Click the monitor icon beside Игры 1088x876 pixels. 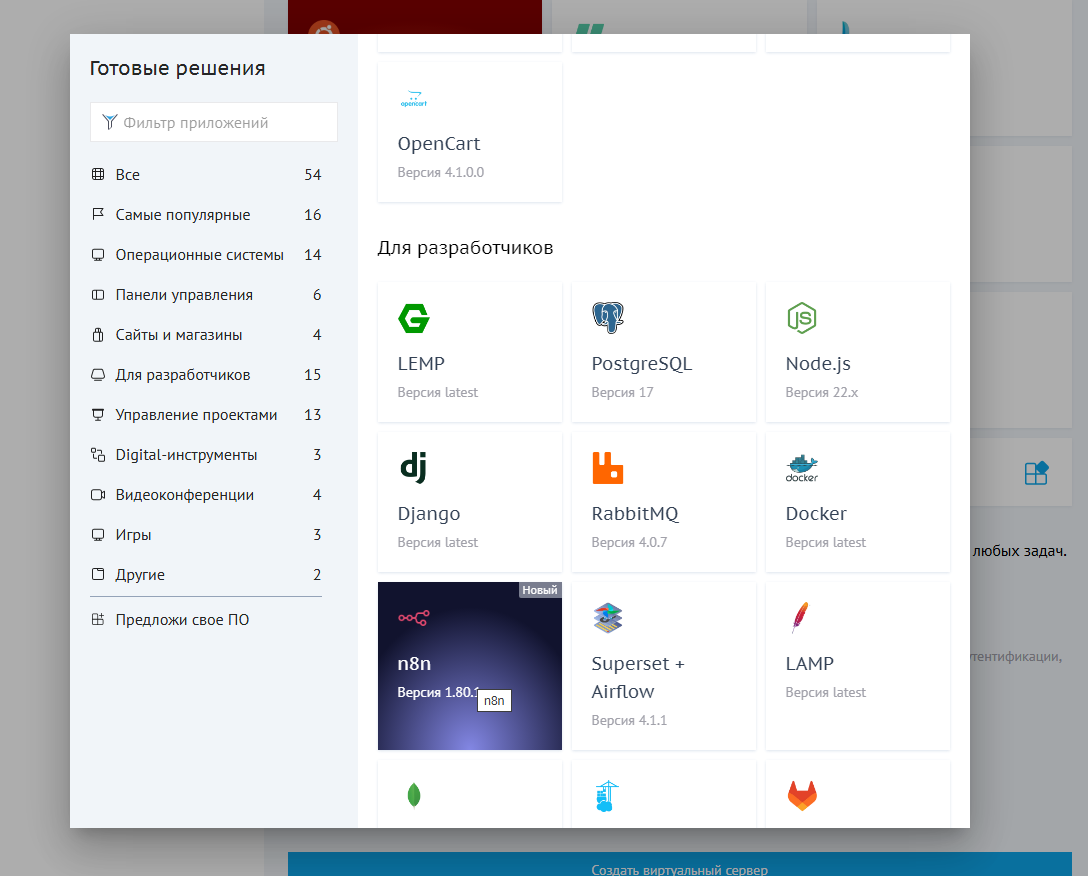pyautogui.click(x=98, y=534)
